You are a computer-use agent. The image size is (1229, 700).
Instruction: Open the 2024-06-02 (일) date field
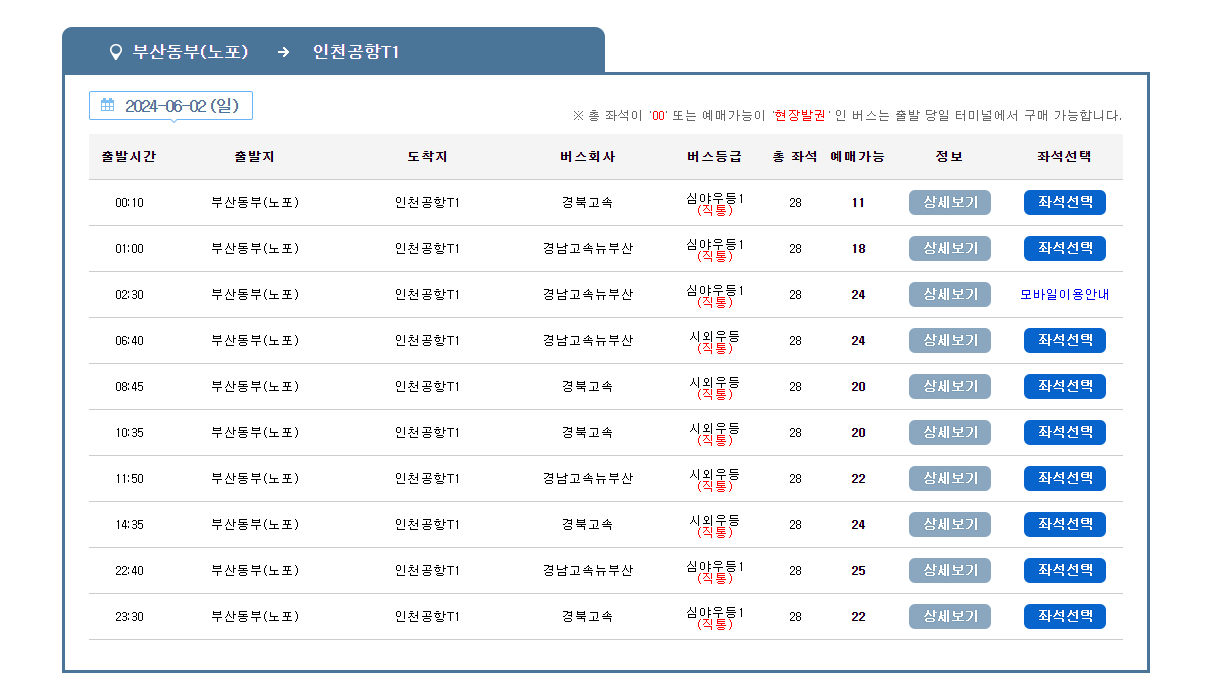click(x=171, y=106)
